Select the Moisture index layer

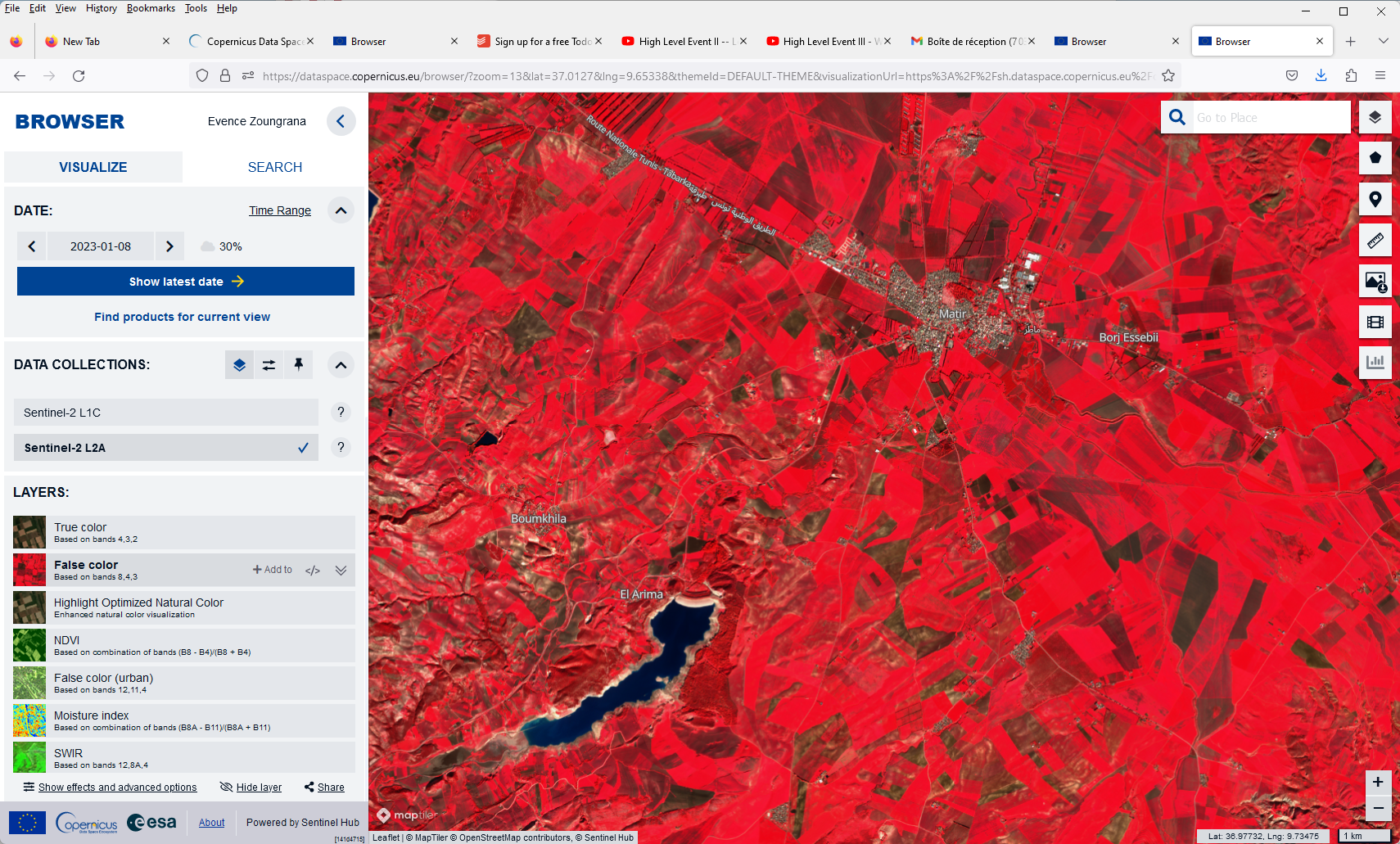(184, 720)
